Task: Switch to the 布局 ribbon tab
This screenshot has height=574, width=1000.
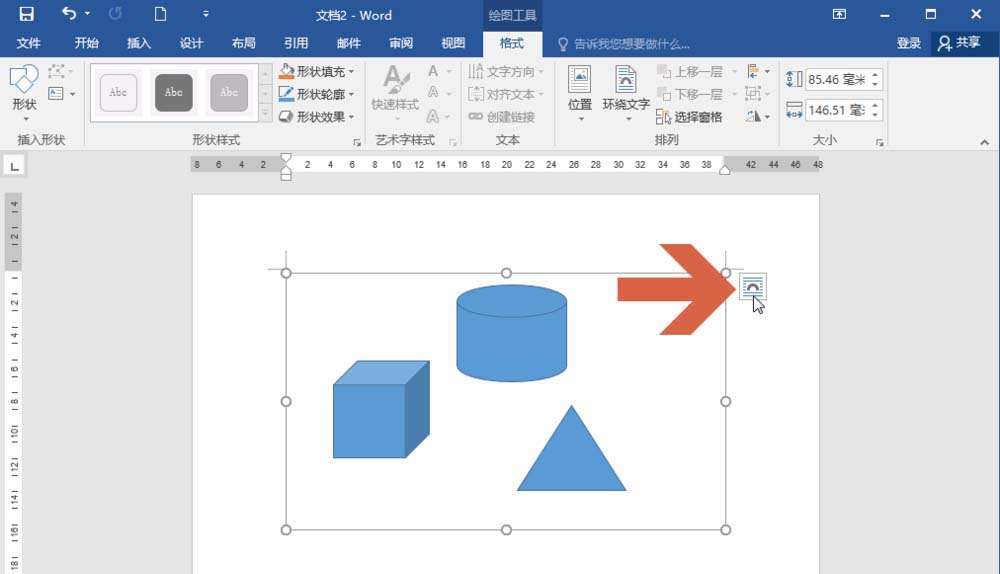Action: 243,43
